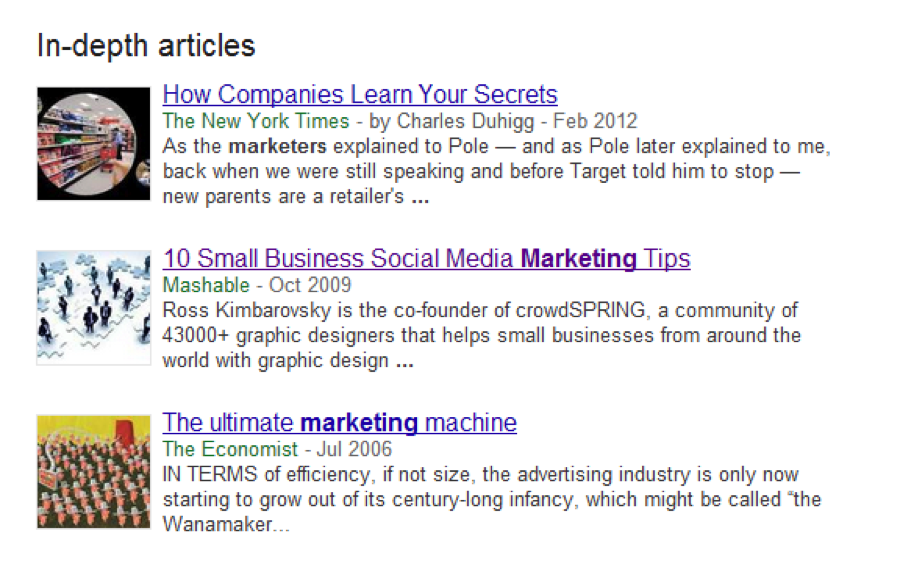Select the Mashable source name
Screen dimensions: 897x565
point(206,285)
